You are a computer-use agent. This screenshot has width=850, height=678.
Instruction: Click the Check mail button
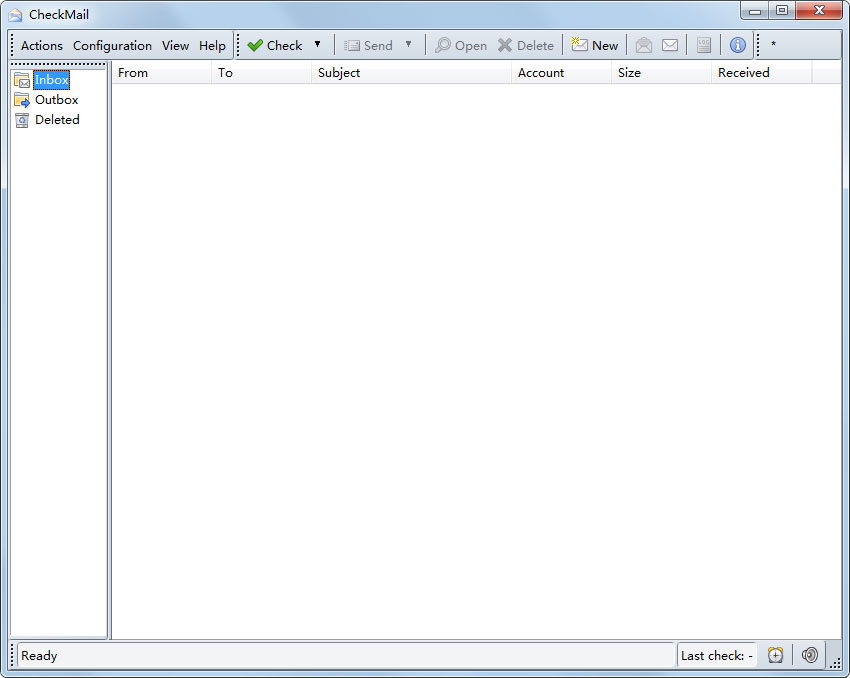pos(275,46)
